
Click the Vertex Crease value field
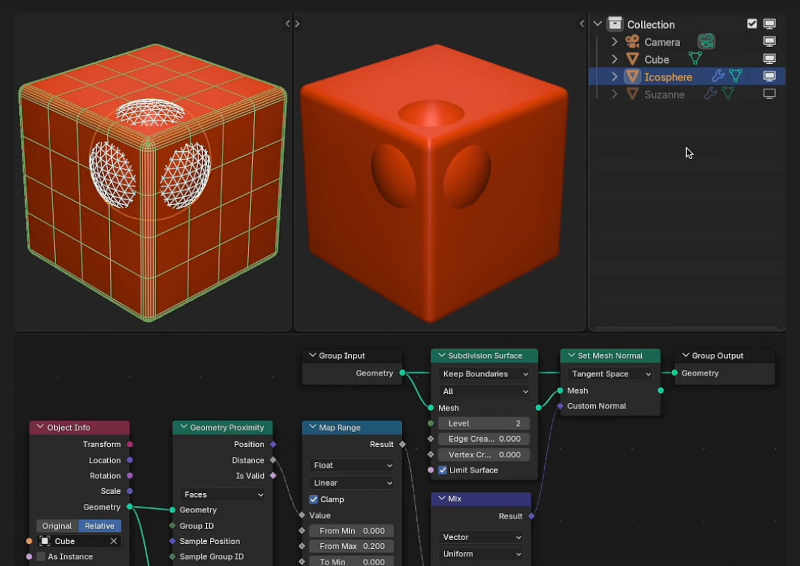pyautogui.click(x=484, y=455)
